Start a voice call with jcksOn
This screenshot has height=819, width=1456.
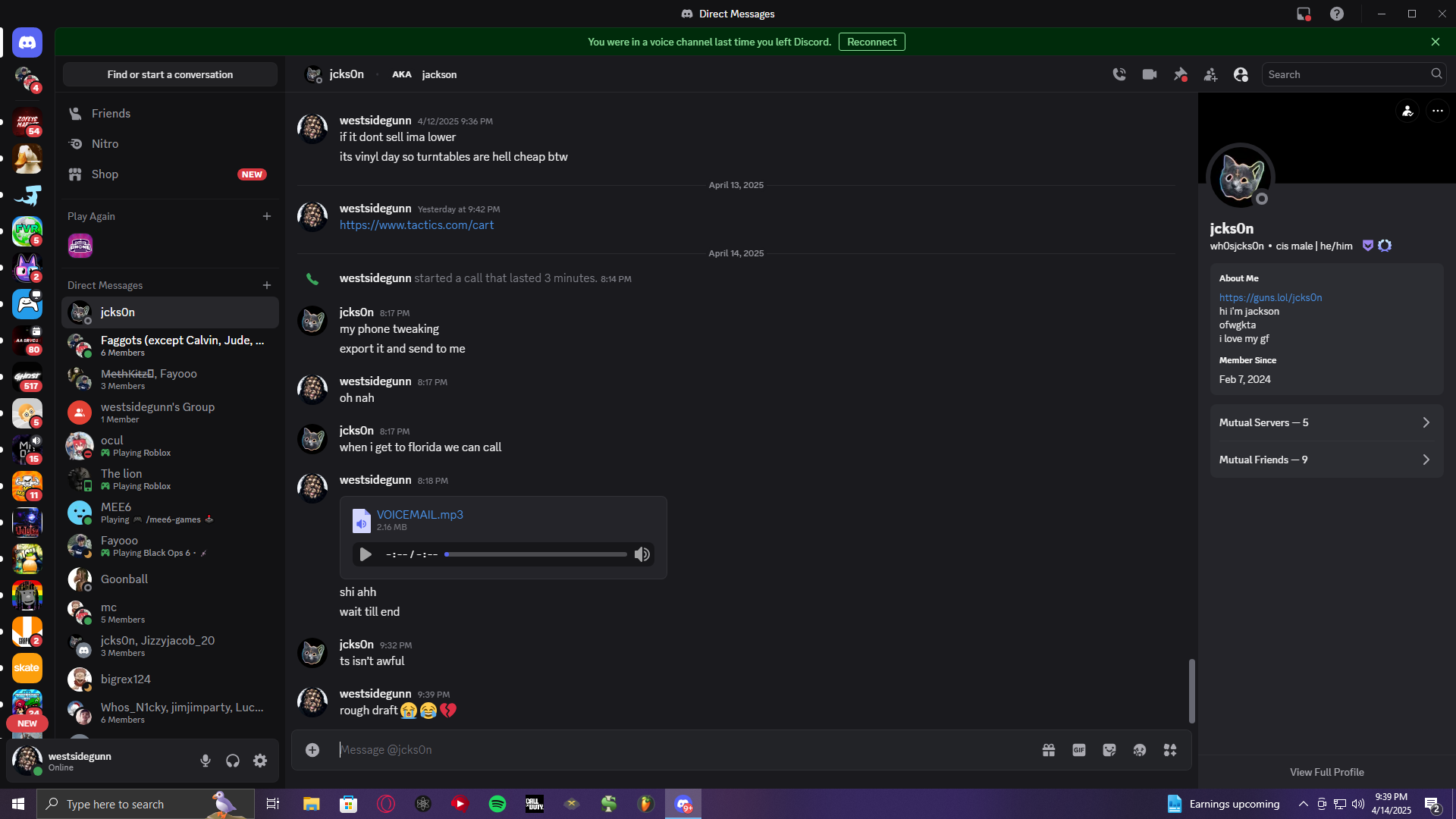click(x=1119, y=74)
